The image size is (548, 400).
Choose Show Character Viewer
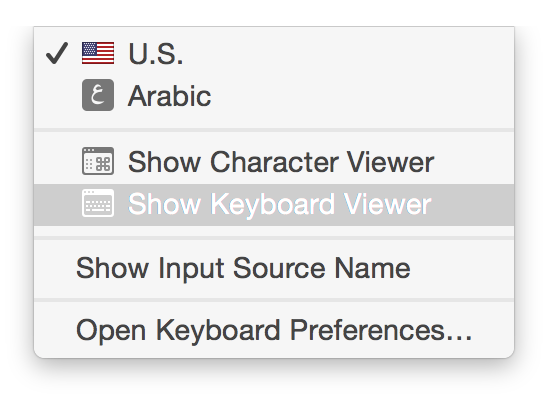(274, 162)
